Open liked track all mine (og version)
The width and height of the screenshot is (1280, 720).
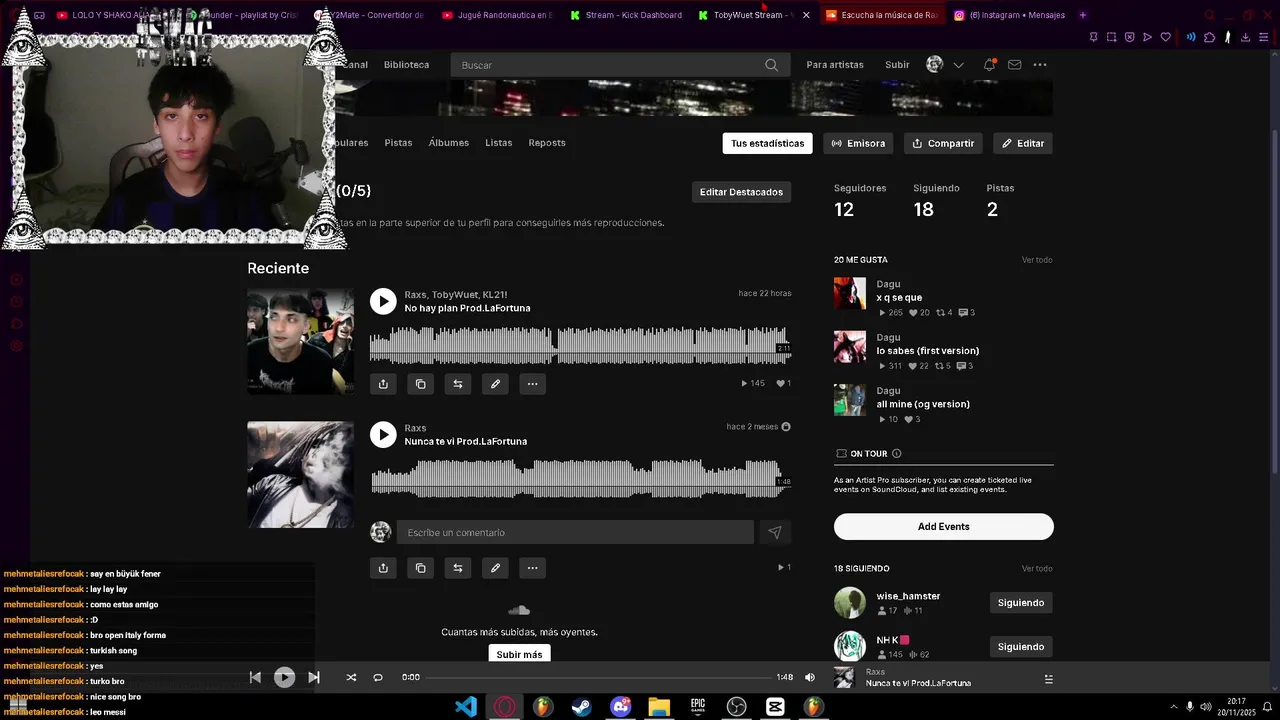click(923, 404)
